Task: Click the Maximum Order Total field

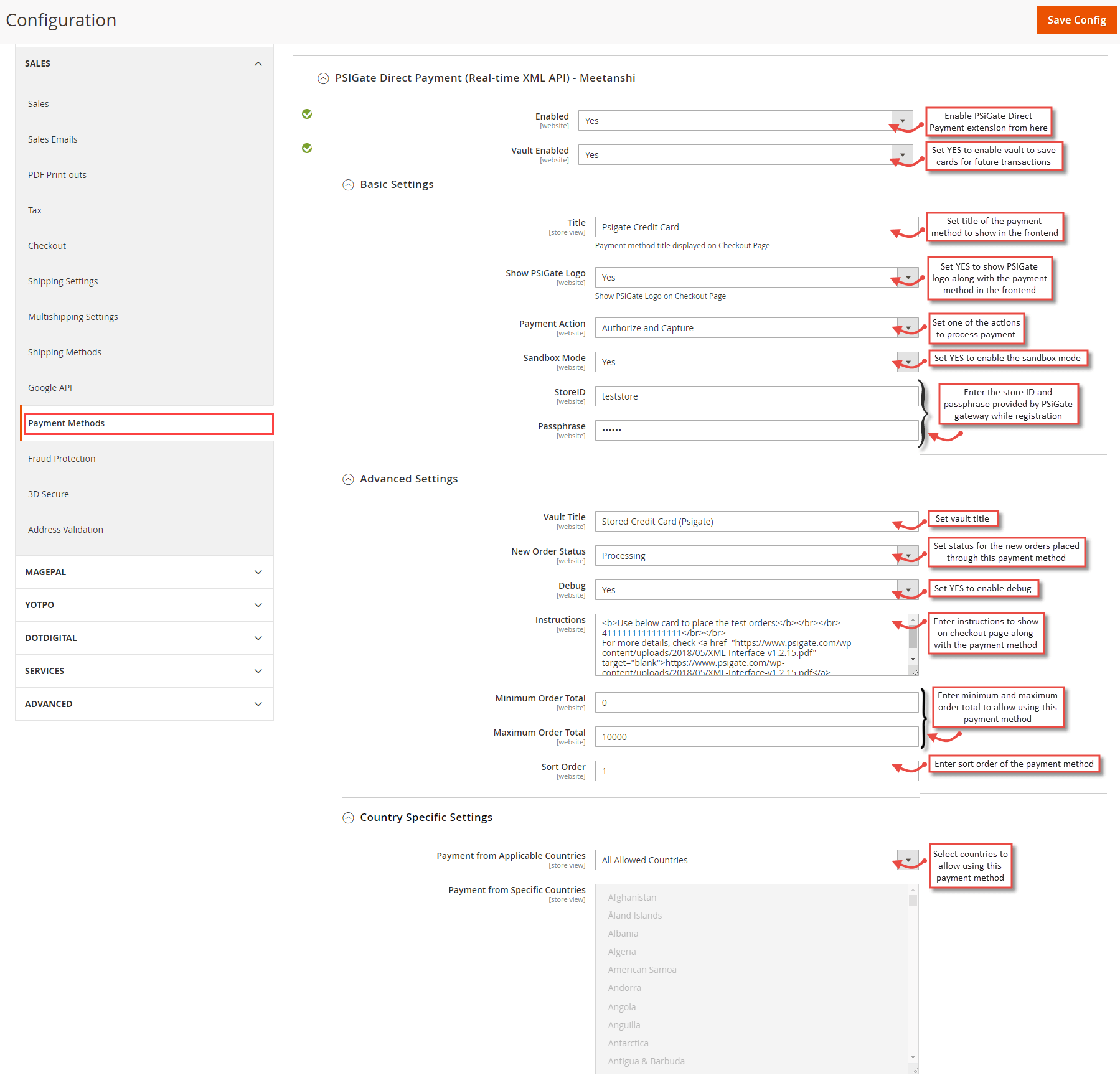Action: (756, 737)
